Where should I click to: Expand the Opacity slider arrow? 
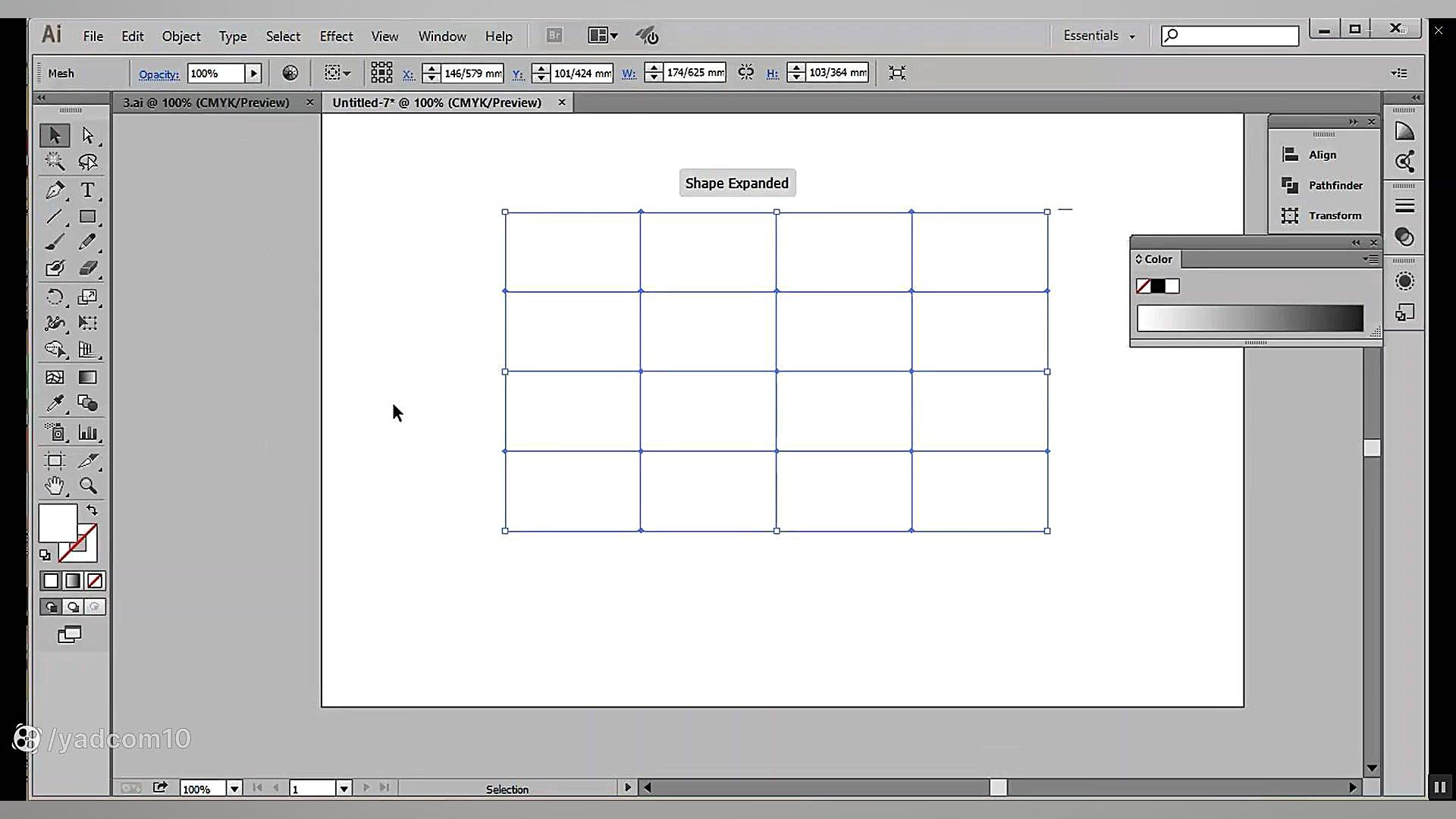click(x=254, y=74)
